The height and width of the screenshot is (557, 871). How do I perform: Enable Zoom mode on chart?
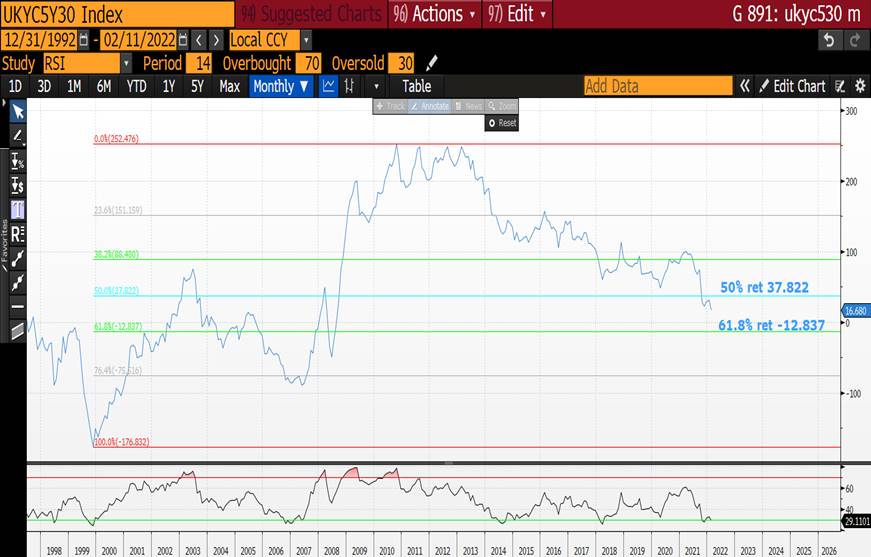[x=502, y=106]
